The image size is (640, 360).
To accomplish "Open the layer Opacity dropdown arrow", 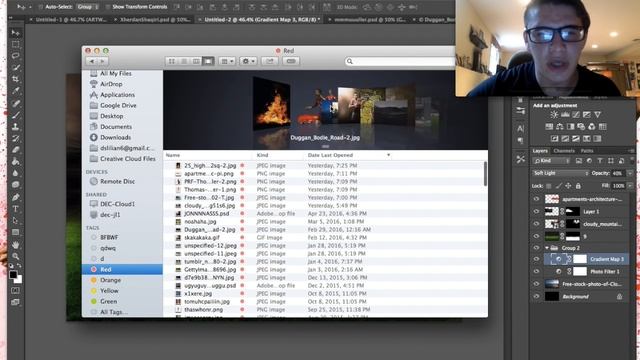I will (630, 173).
